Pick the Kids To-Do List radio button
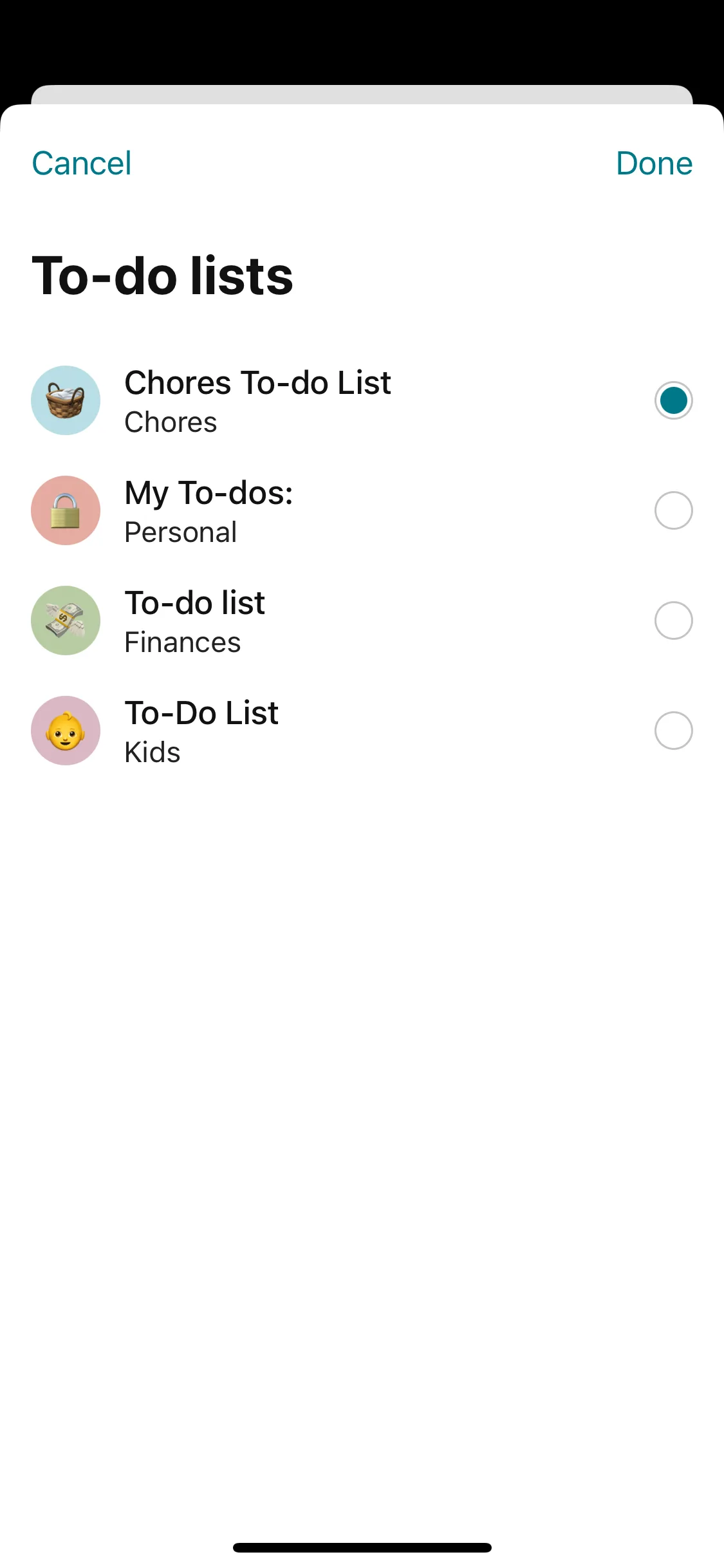The height and width of the screenshot is (1568, 724). 673,731
